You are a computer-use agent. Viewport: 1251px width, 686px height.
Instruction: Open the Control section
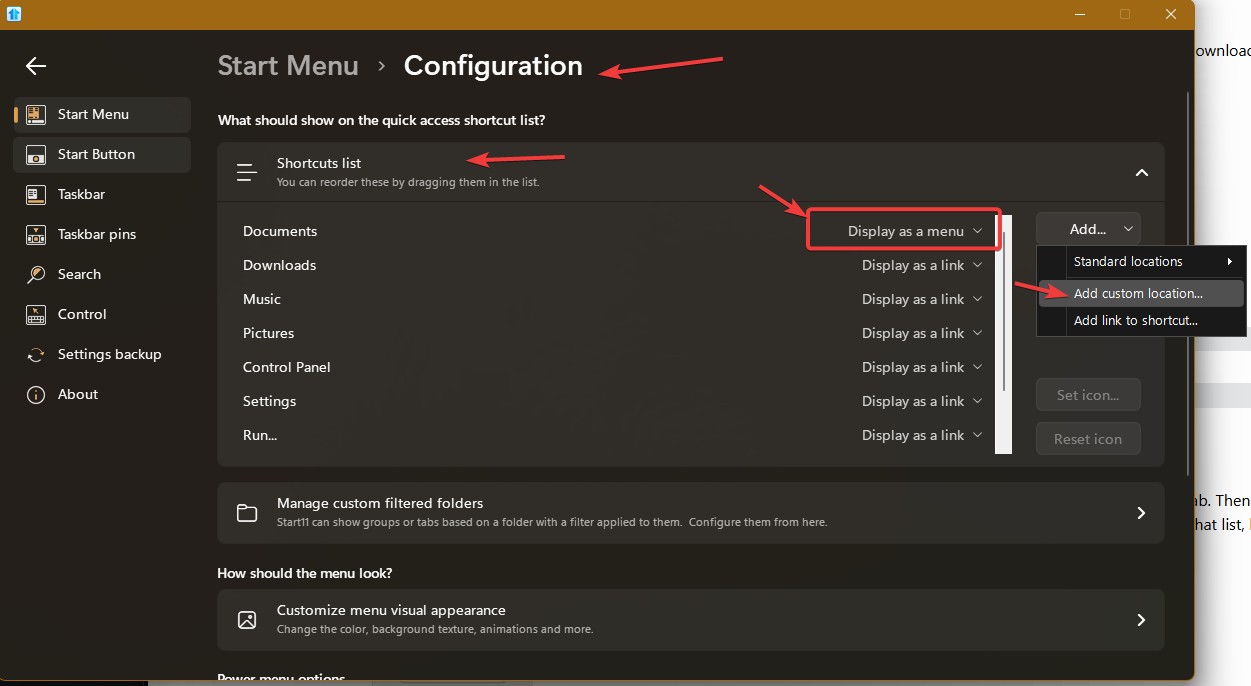[102, 315]
